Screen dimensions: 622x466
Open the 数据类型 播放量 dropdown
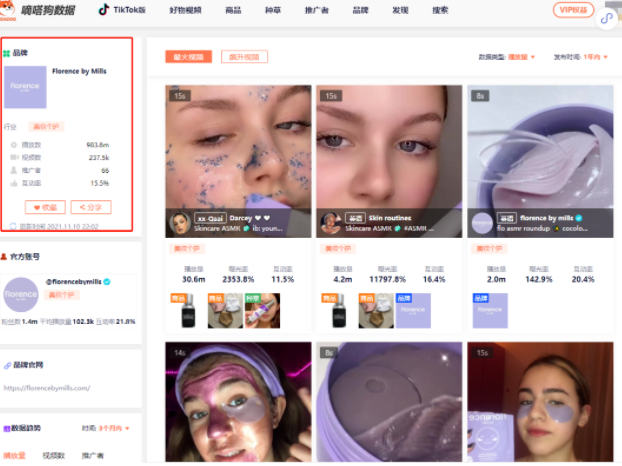point(522,57)
